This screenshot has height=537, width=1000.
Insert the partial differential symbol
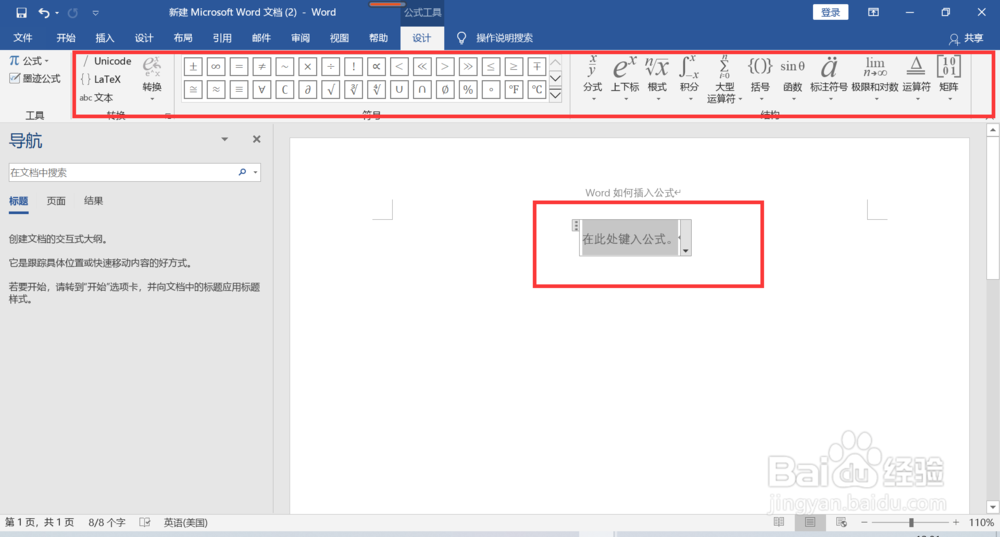(x=307, y=89)
